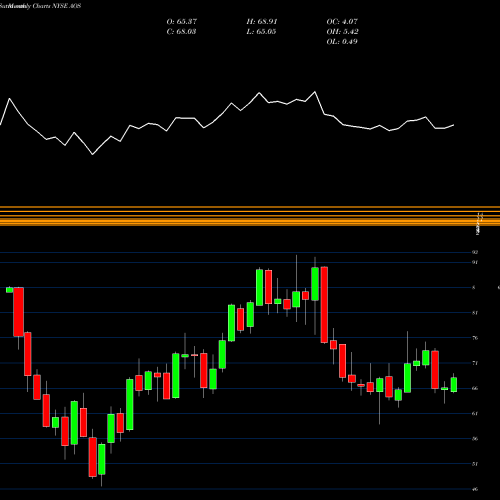Click the 'OL: 0.49' value
Image resolution: width=500 pixels, height=500 pixels.
[x=342, y=42]
